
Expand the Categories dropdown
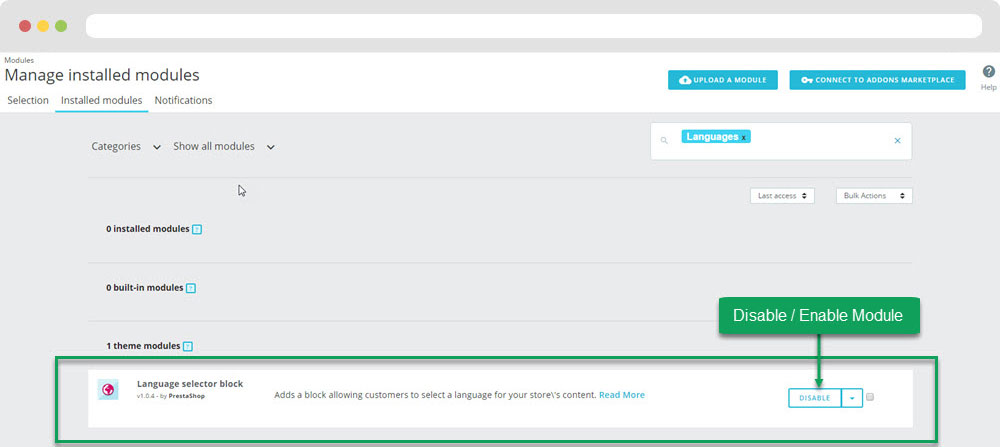click(x=126, y=146)
